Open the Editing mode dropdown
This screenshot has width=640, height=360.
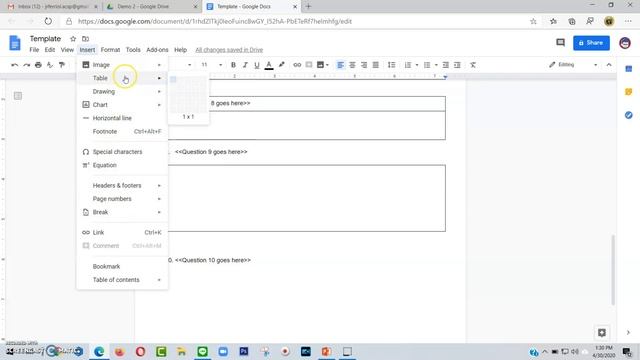(x=573, y=65)
